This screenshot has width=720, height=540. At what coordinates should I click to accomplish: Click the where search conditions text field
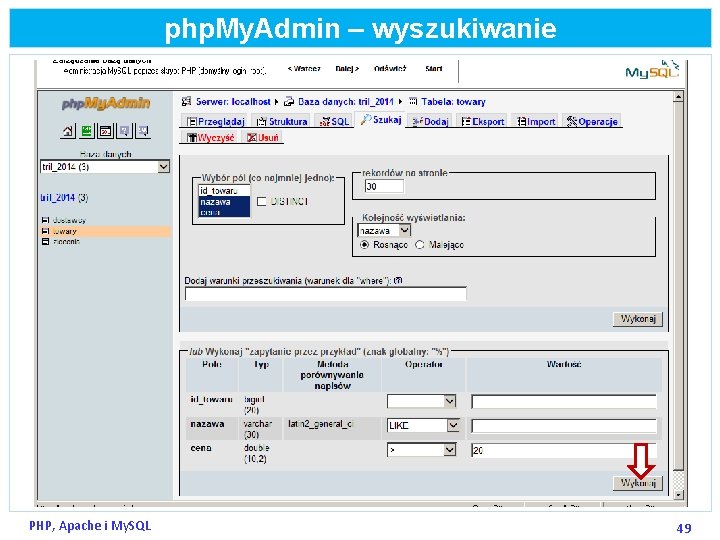[x=326, y=293]
